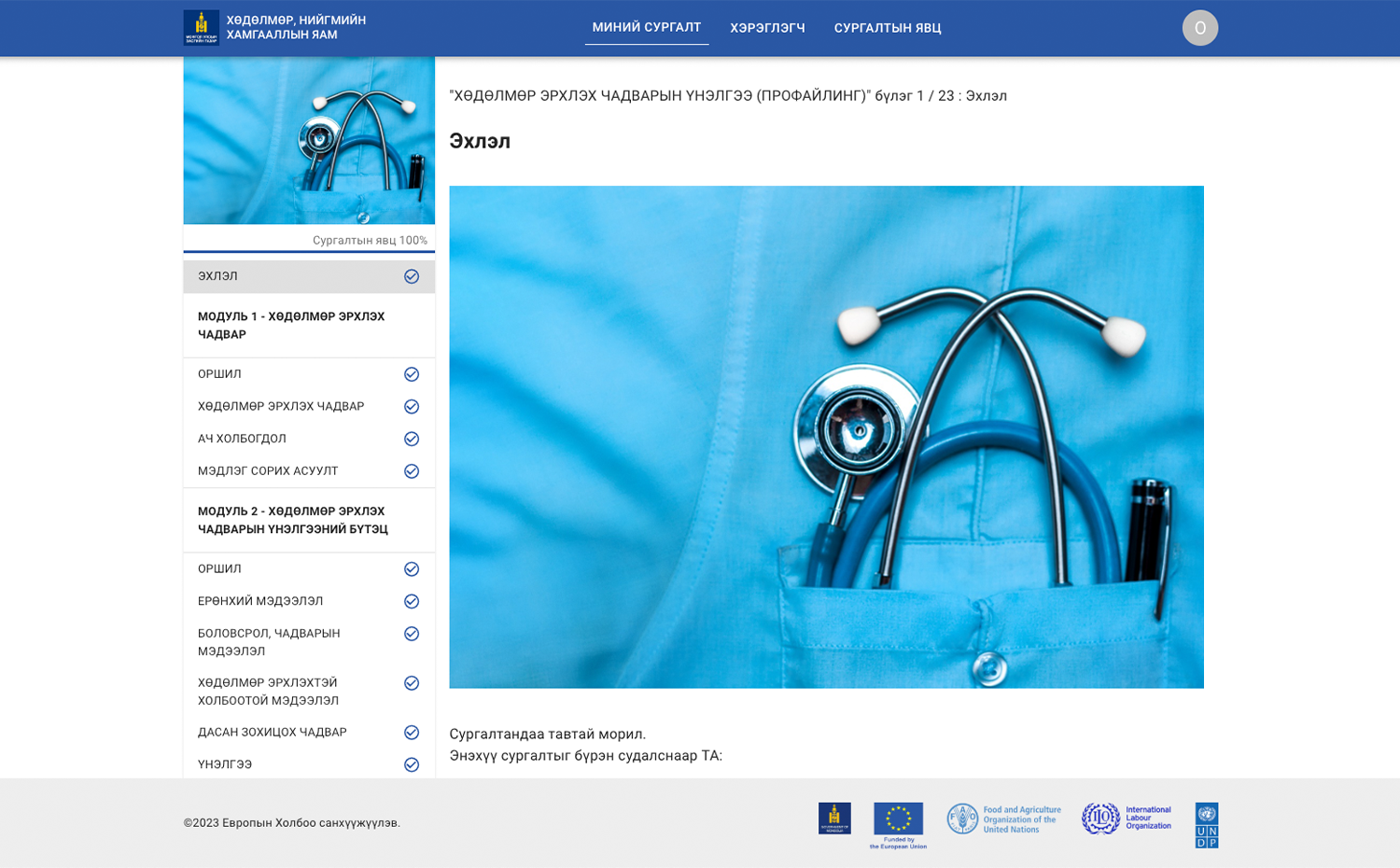Screen dimensions: 1400x868
Task: Go to the ХЭРЭГЛЭГЧ menu item
Action: (767, 29)
